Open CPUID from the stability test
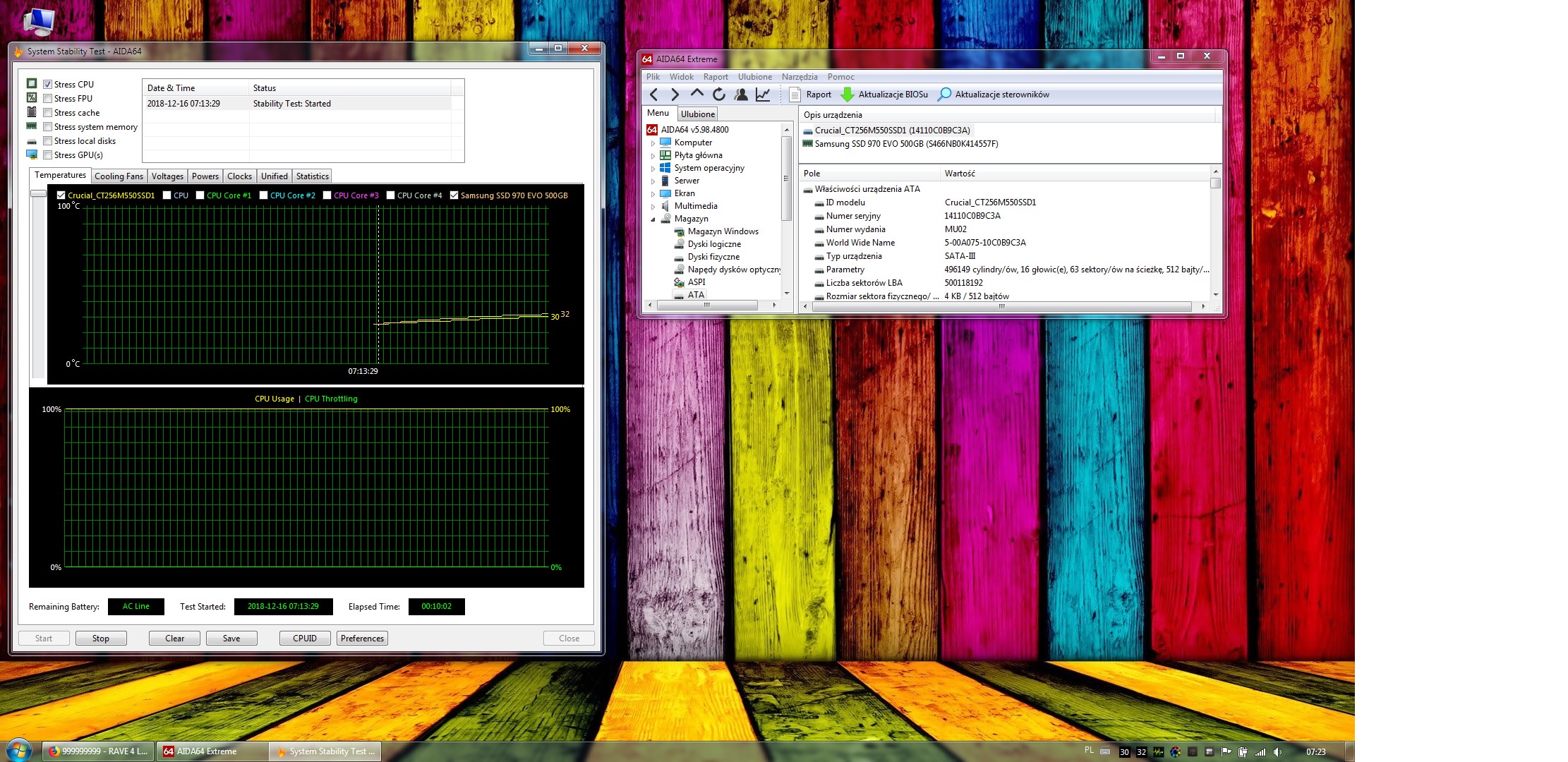The image size is (1568, 762). [305, 639]
